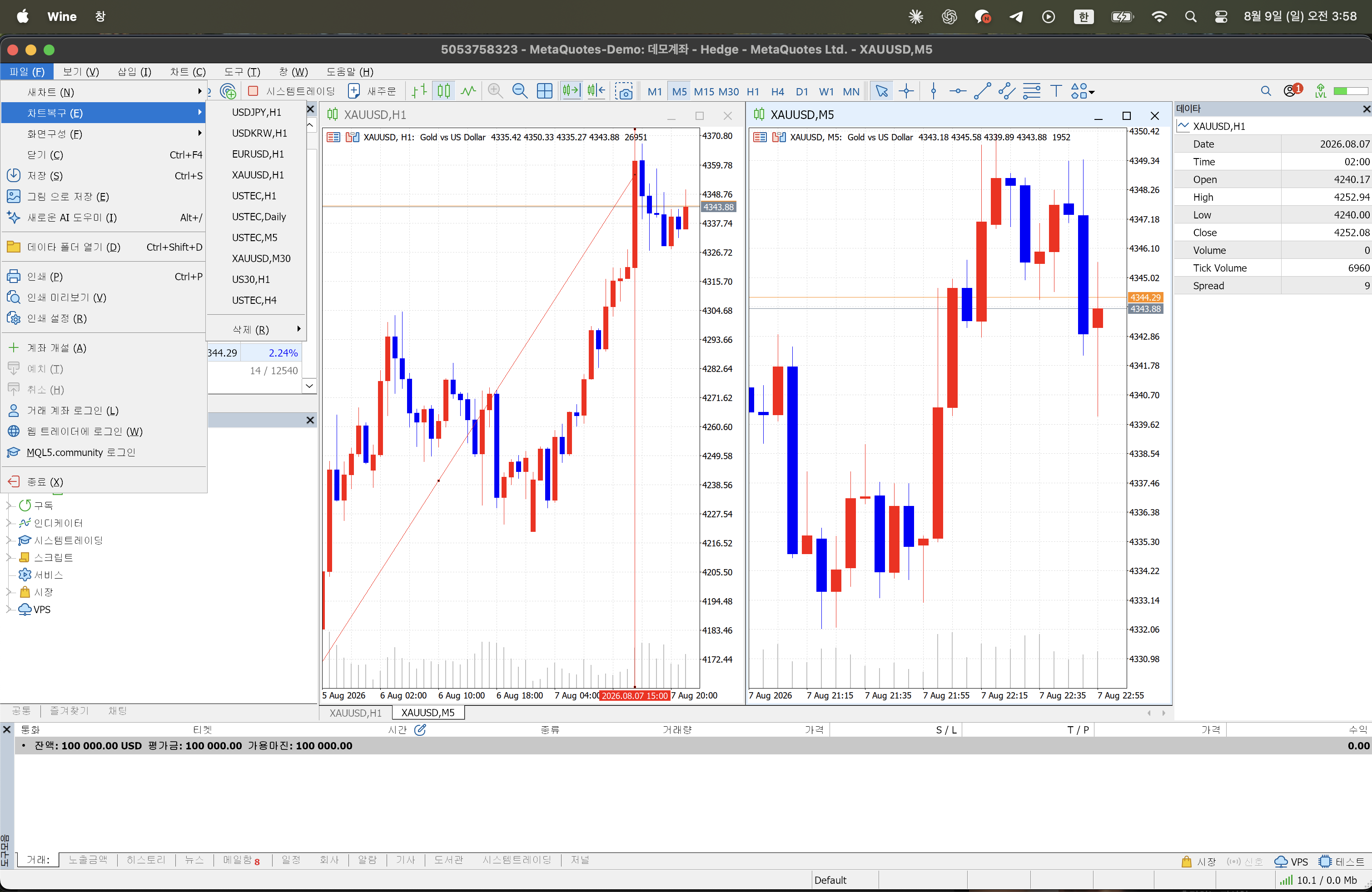Switch chart to D1 timeframe

(x=802, y=91)
